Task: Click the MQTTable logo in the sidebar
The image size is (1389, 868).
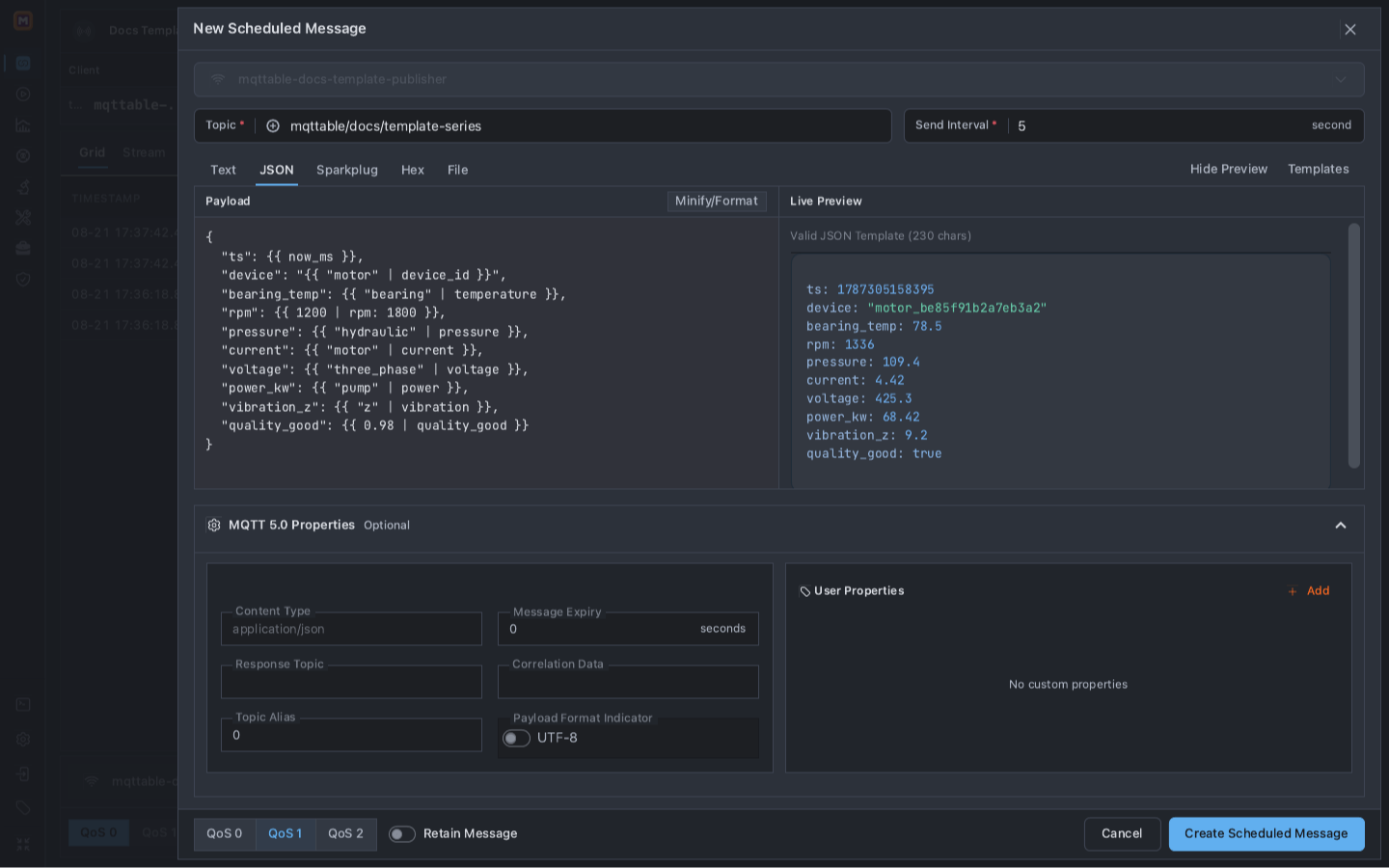Action: click(x=23, y=20)
